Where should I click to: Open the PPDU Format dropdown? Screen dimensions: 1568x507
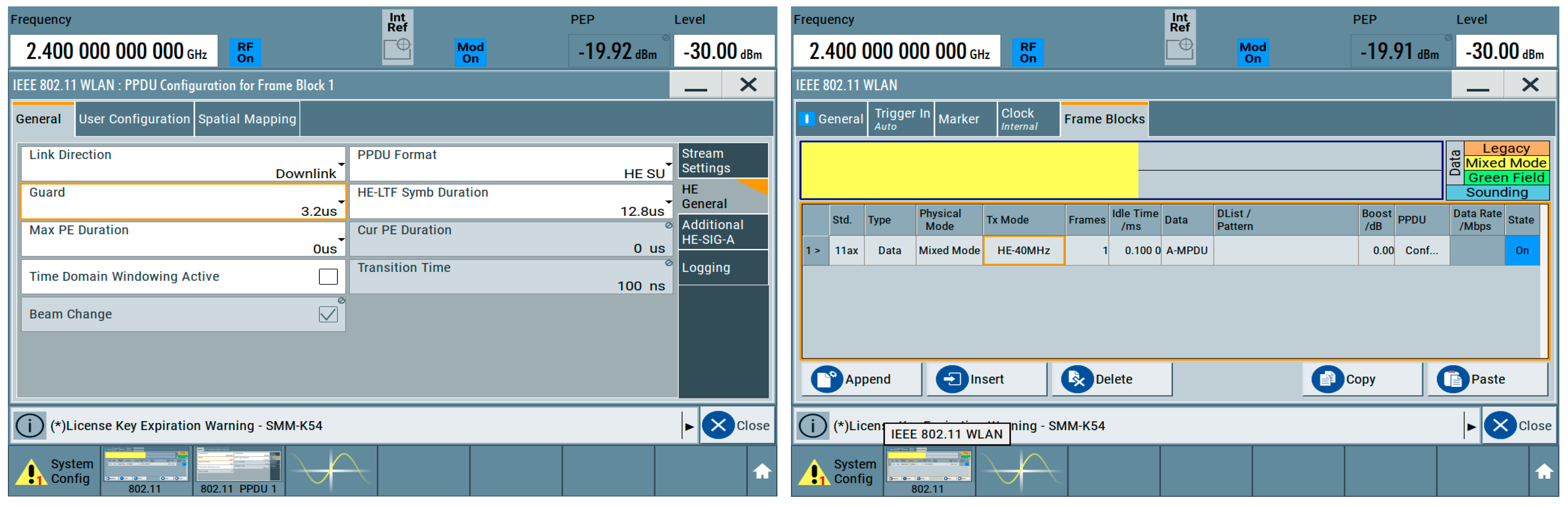click(x=511, y=164)
